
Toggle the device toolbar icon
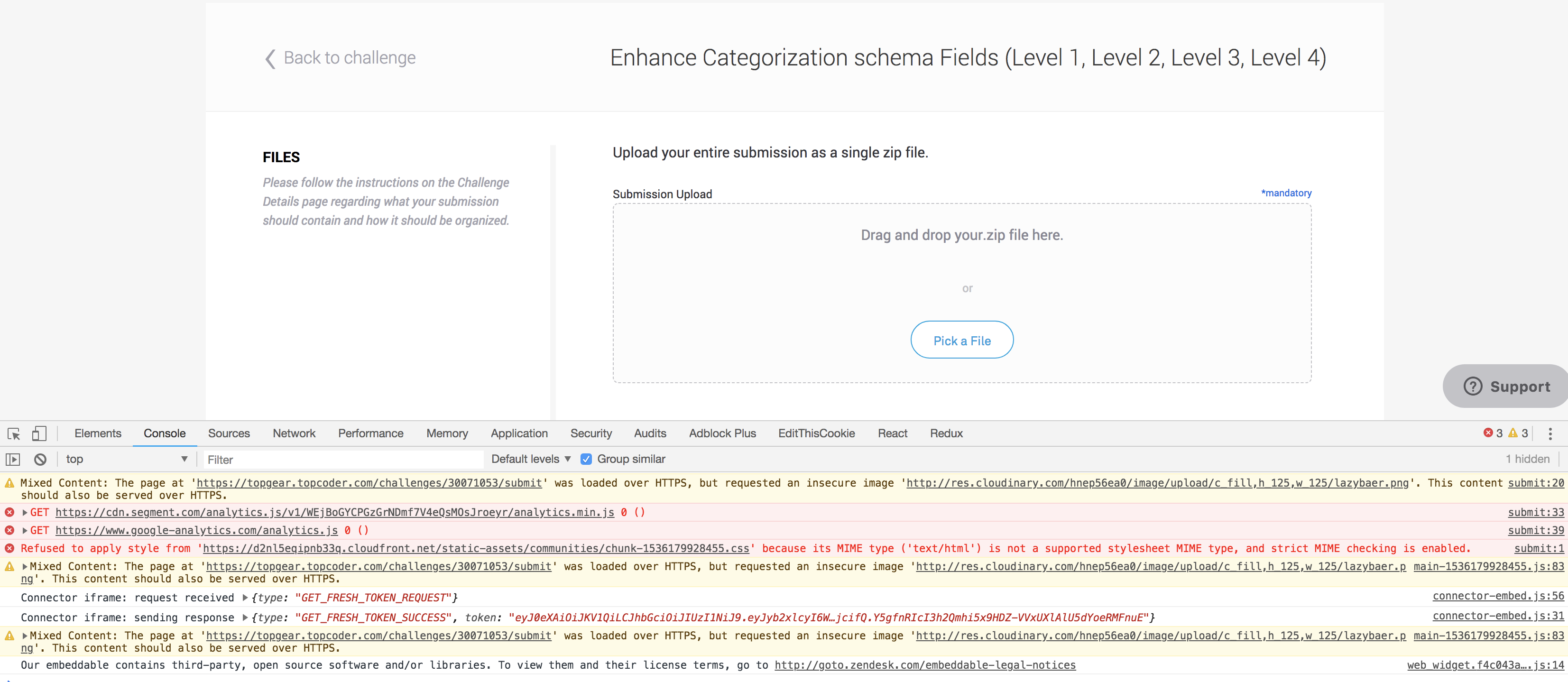pyautogui.click(x=39, y=433)
